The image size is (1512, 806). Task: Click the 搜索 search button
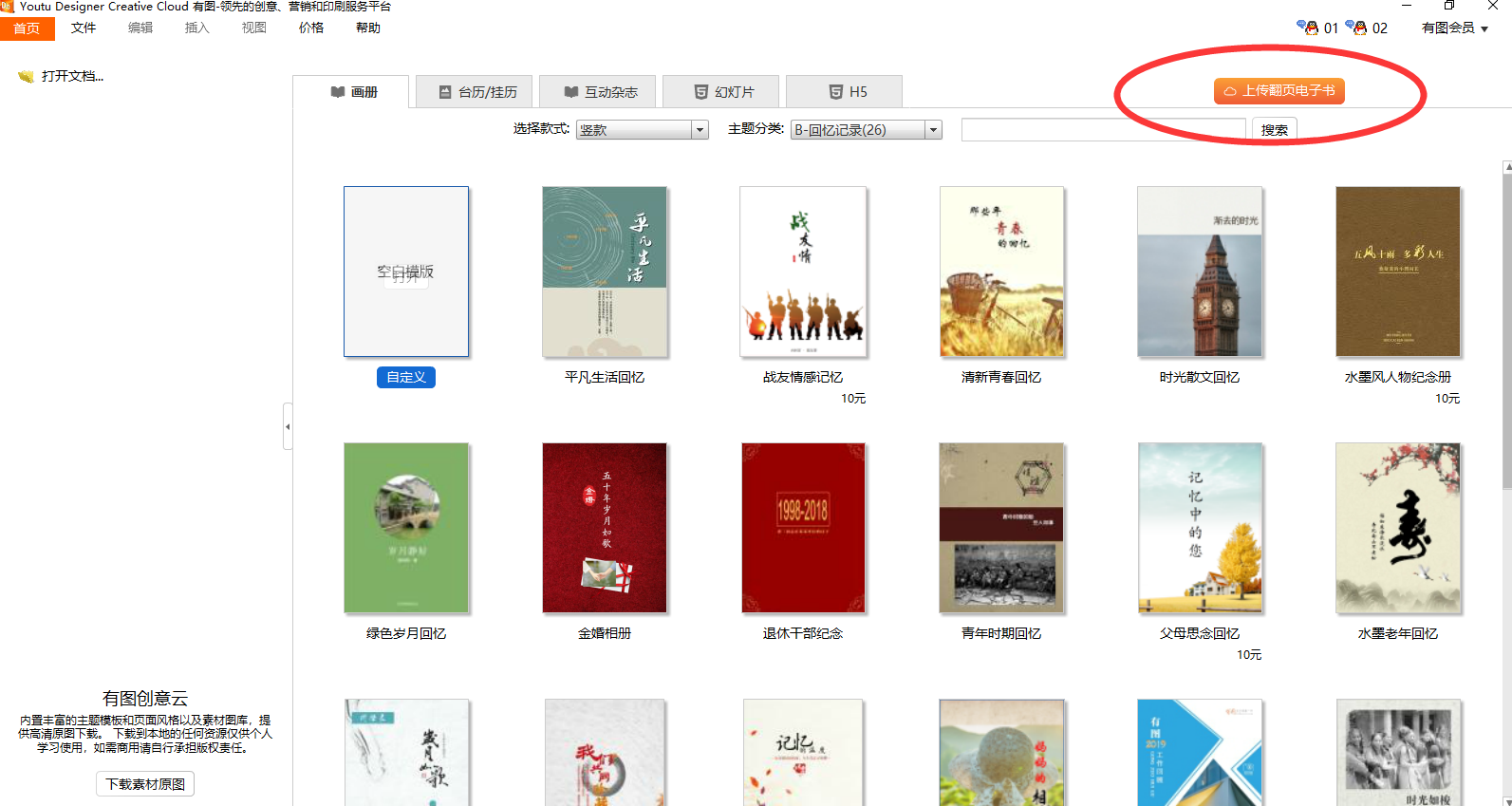click(x=1274, y=130)
